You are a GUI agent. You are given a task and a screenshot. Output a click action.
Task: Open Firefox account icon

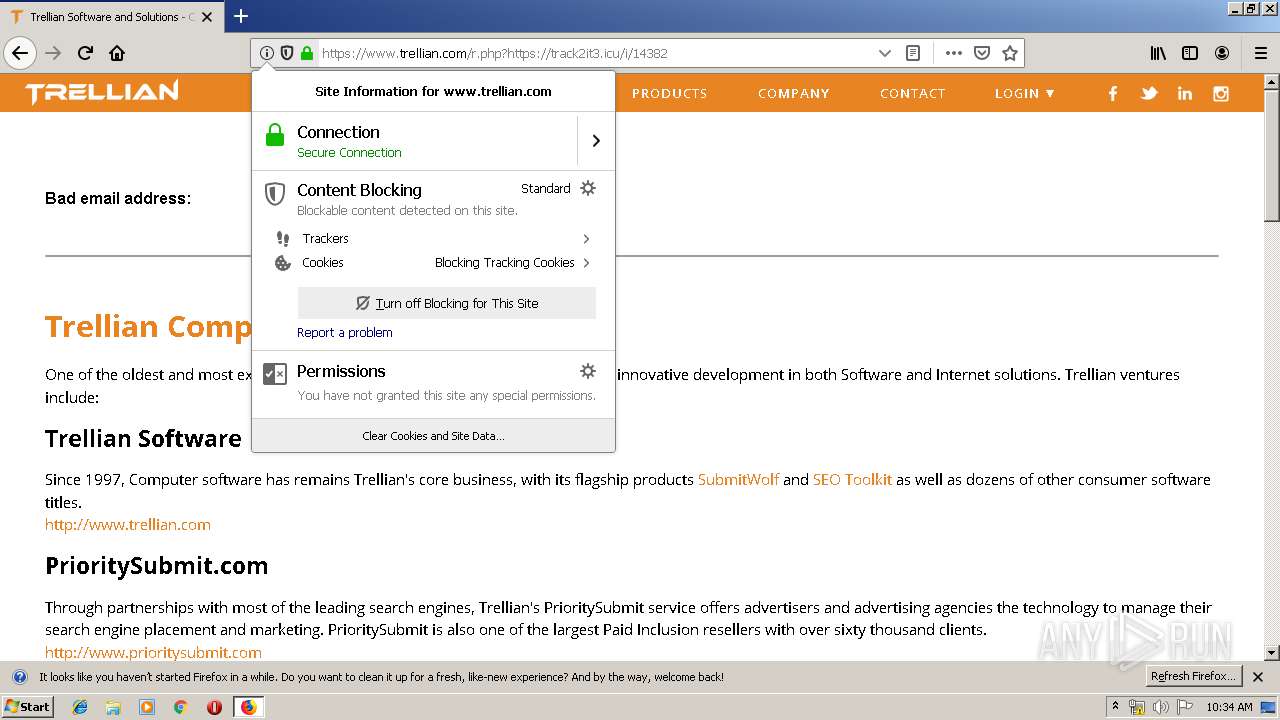pos(1222,53)
